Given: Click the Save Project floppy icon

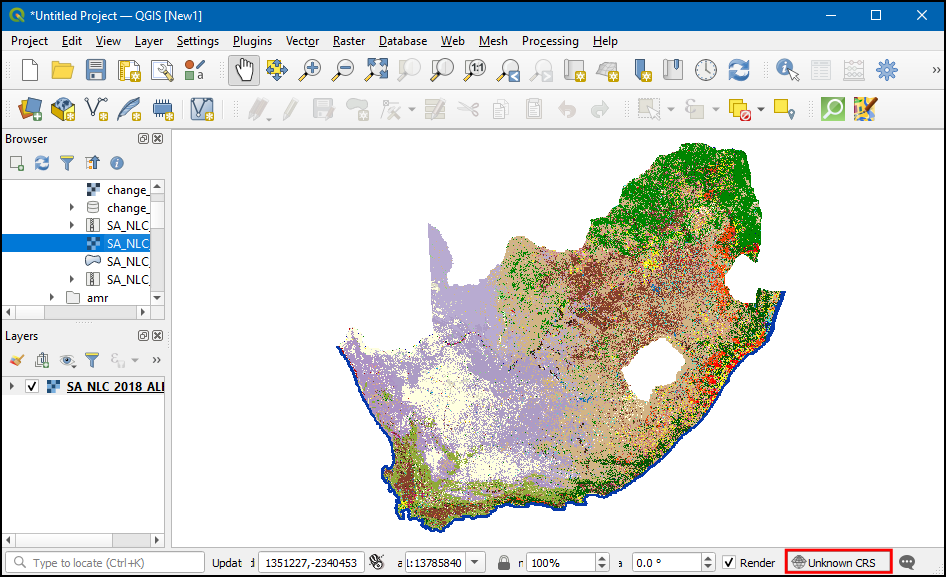Looking at the screenshot, I should [x=96, y=70].
